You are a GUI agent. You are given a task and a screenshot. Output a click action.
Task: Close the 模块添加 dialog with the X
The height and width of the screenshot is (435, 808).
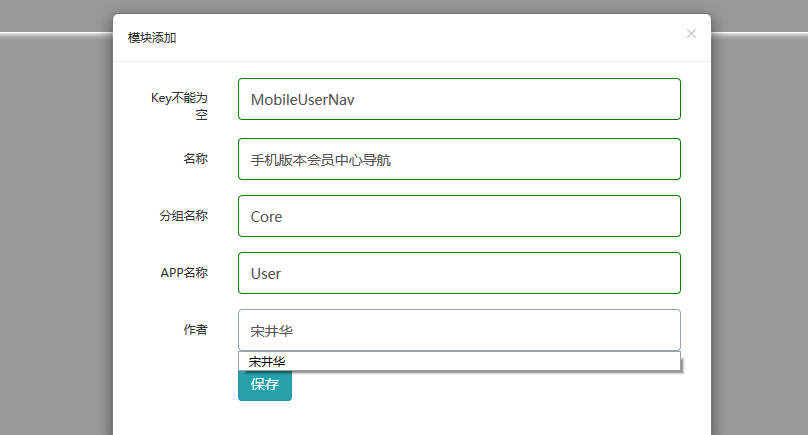691,34
